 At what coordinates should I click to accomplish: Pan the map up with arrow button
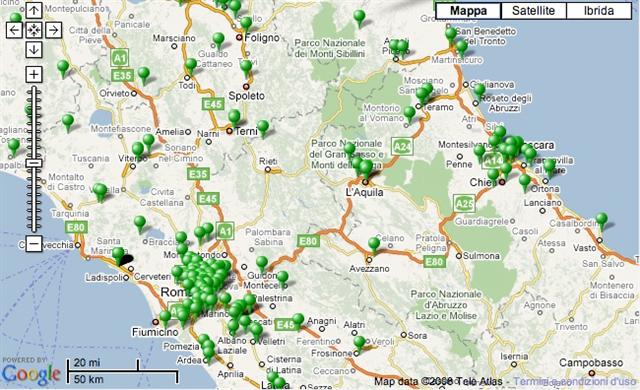34,10
